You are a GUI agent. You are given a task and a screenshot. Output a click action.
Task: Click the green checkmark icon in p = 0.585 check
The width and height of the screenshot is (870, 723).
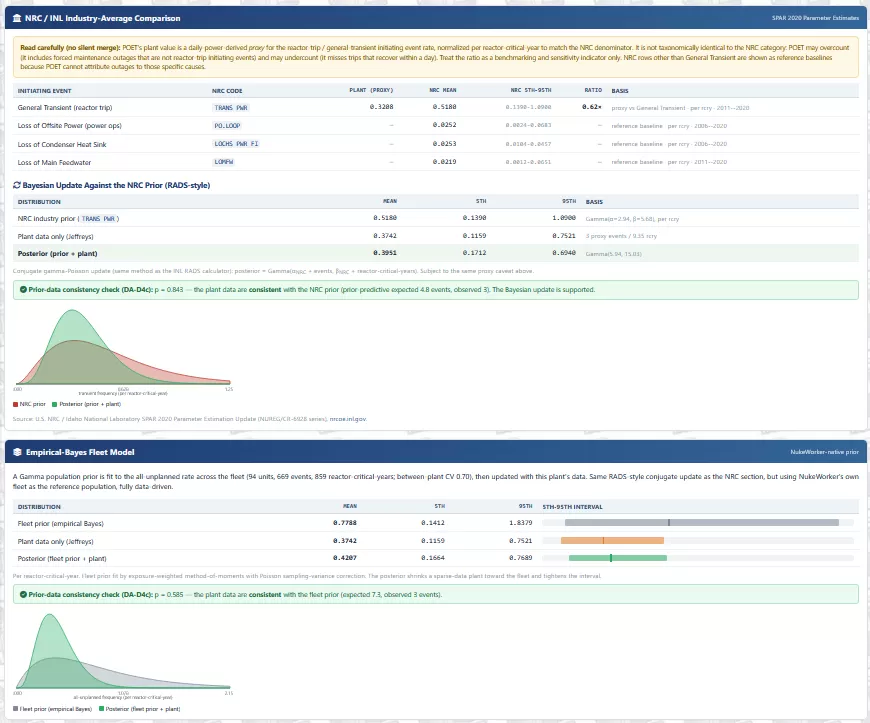pos(23,594)
